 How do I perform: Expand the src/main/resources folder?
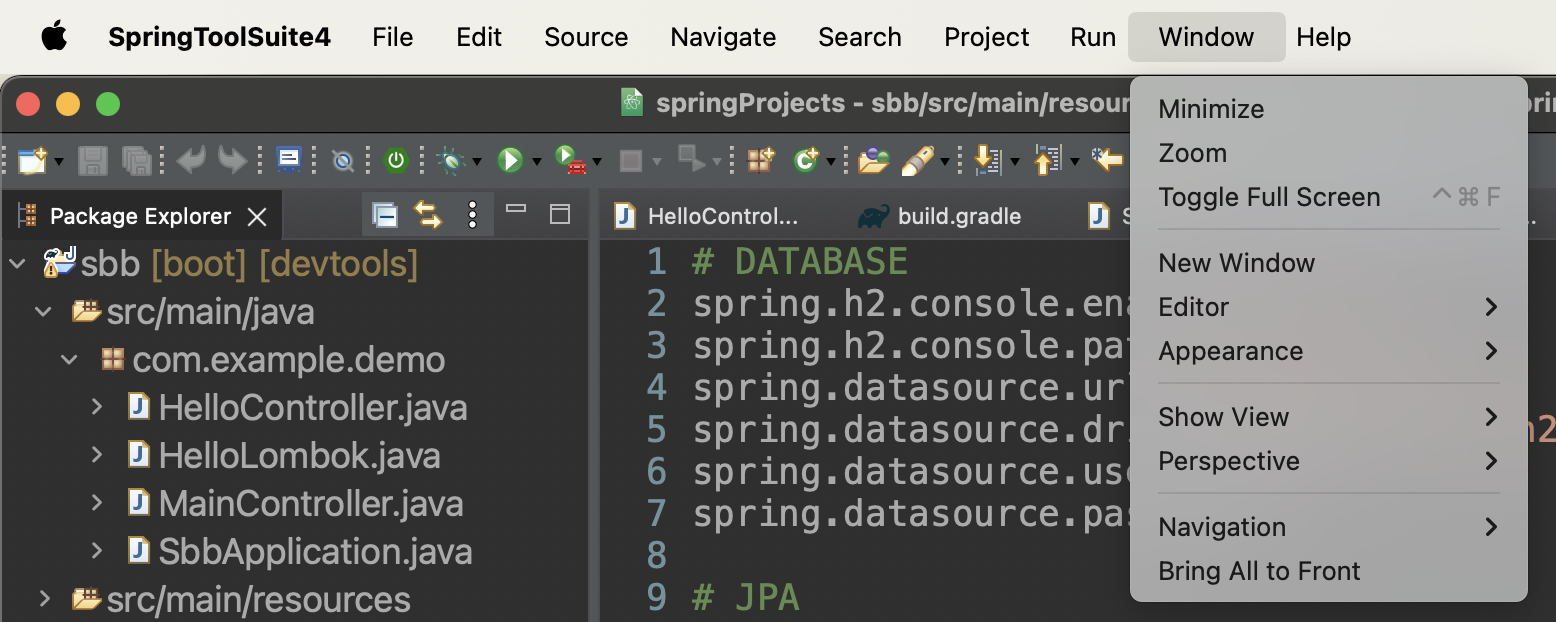[x=44, y=600]
